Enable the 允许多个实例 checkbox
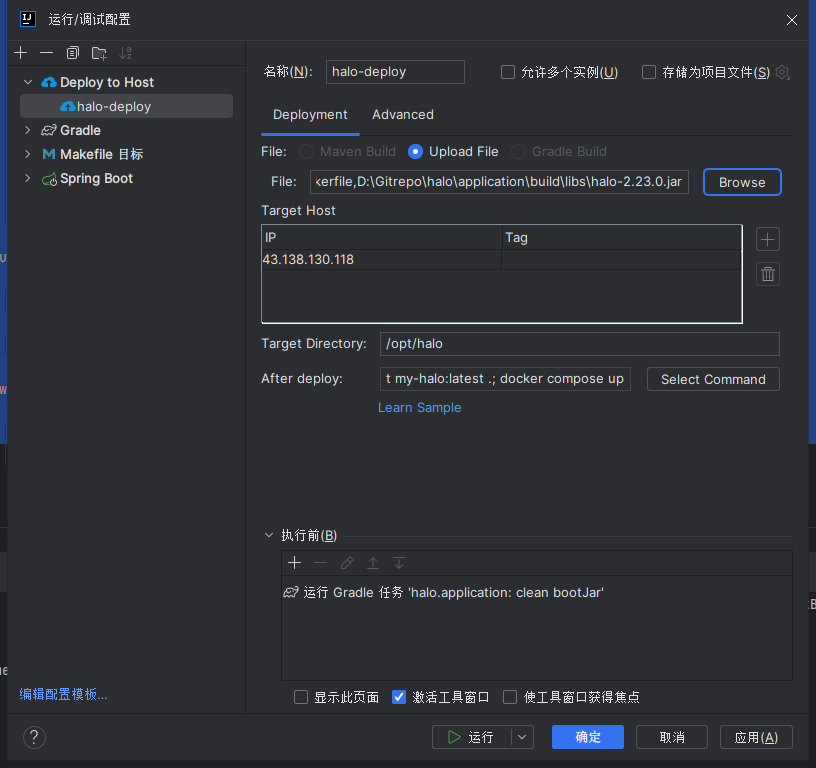 coord(508,72)
